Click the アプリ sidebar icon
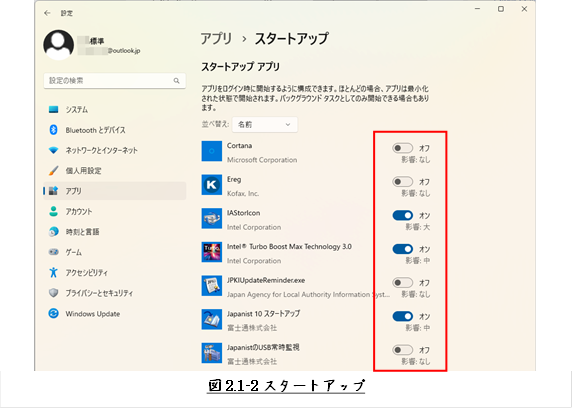 click(54, 190)
